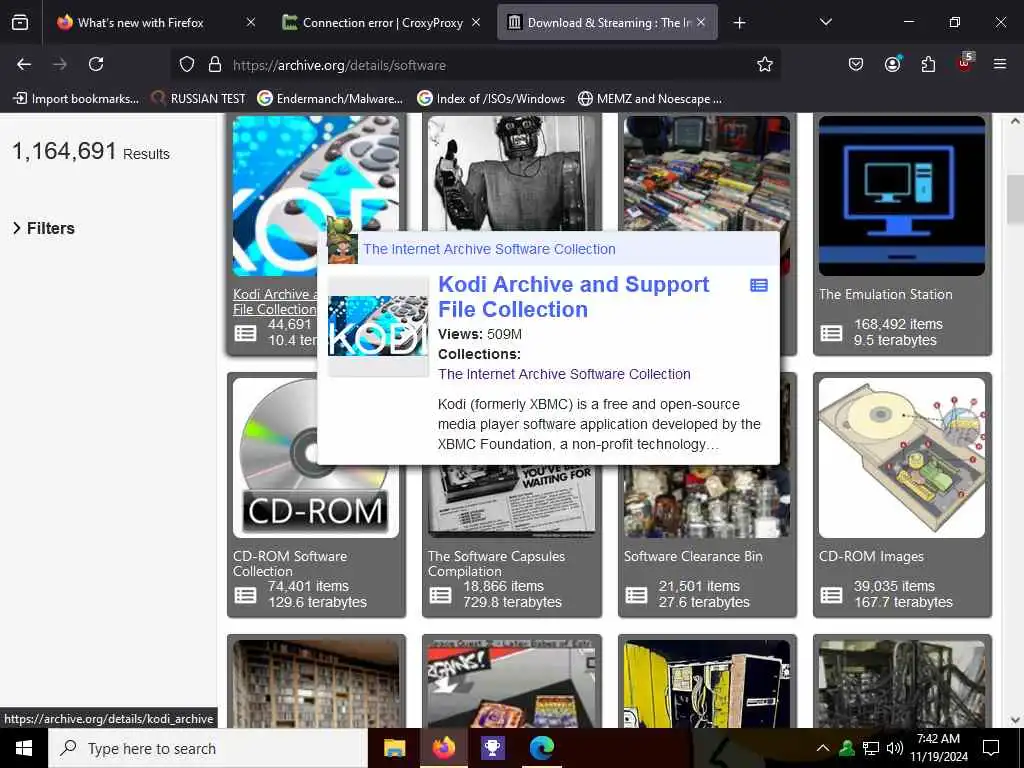Click the list icon on the Software Capsules Compilation card
1024x768 pixels.
point(440,595)
